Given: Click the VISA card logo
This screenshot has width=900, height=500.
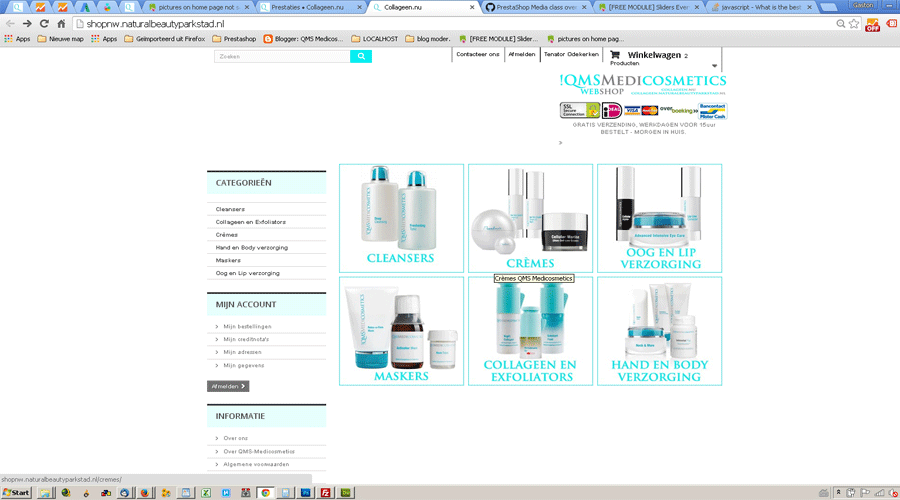Looking at the screenshot, I should pyautogui.click(x=632, y=110).
